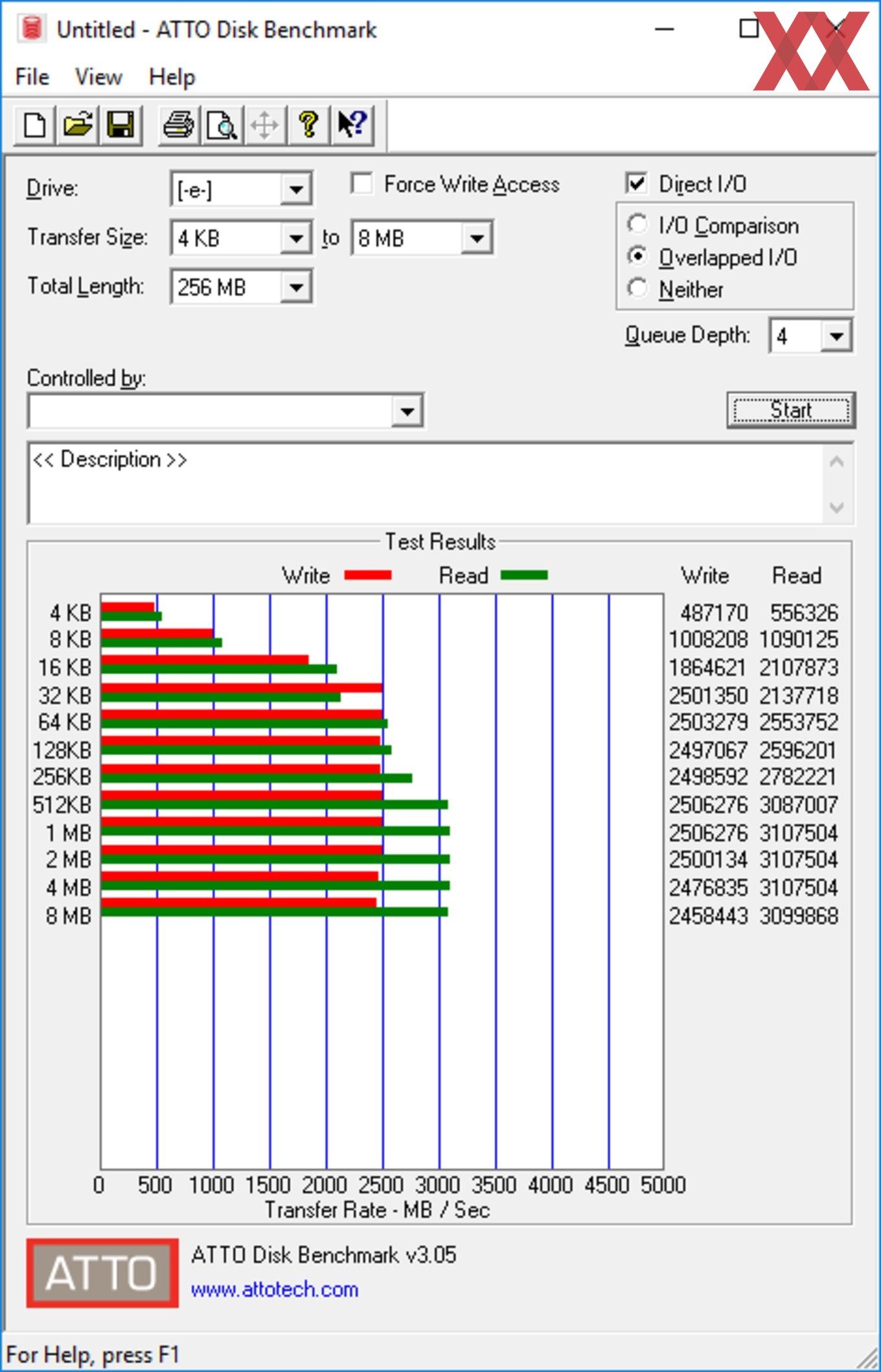
Task: Select the I/O Comparison radio button
Action: point(637,224)
